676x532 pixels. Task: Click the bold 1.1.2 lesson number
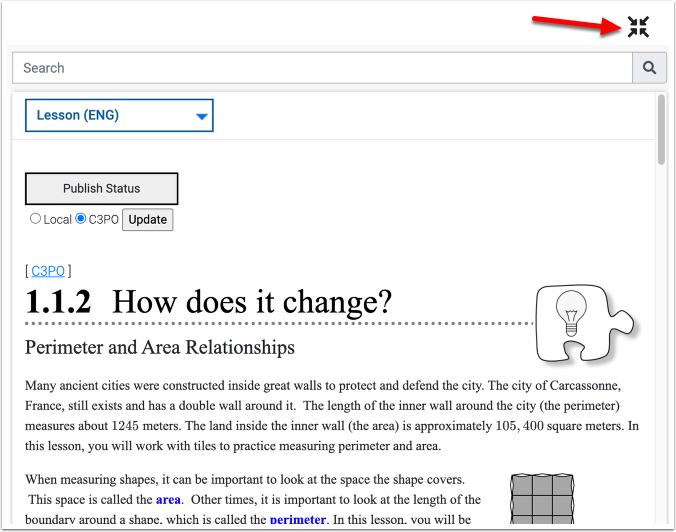[58, 301]
